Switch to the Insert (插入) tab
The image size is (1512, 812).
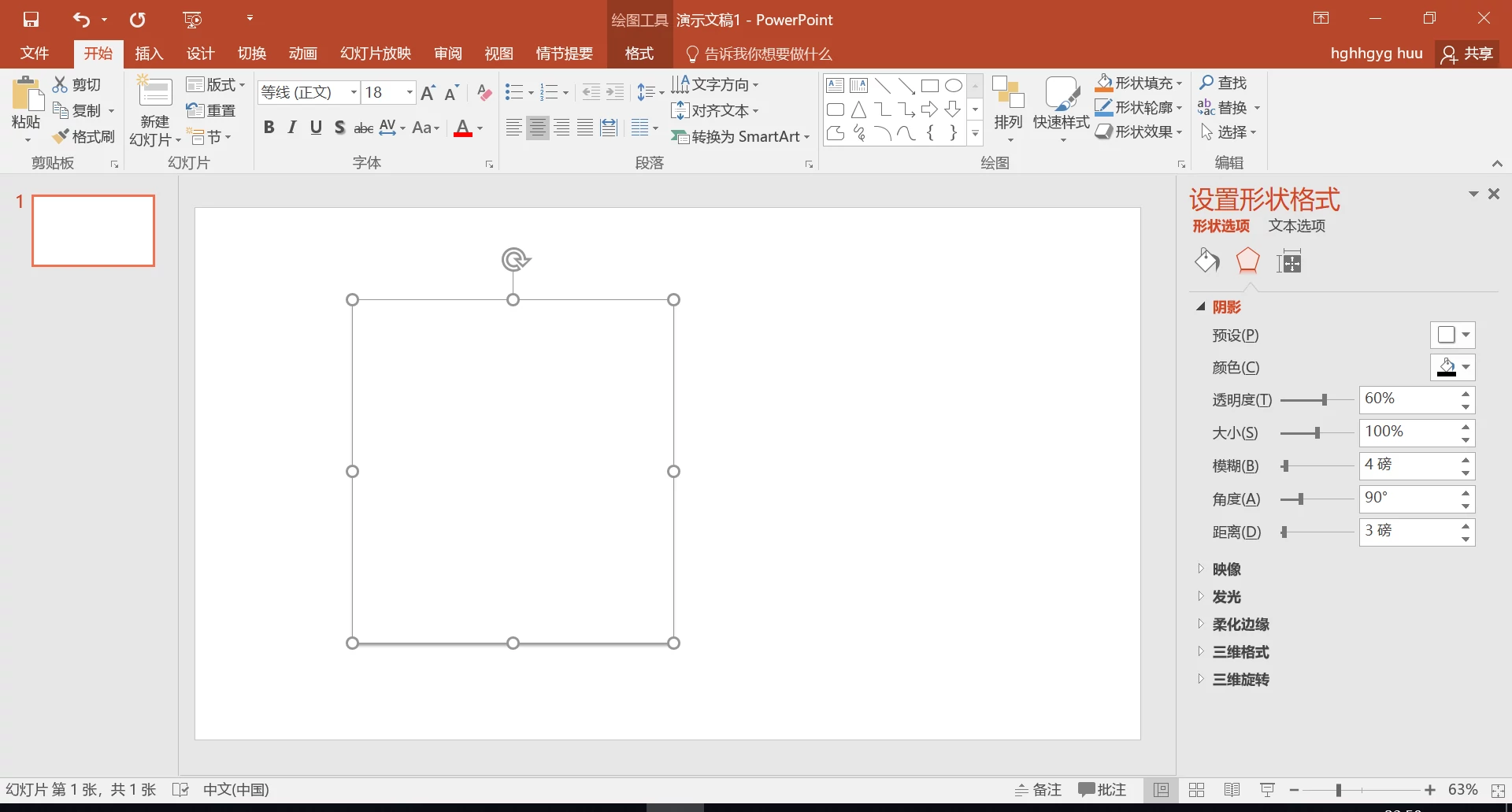click(149, 54)
